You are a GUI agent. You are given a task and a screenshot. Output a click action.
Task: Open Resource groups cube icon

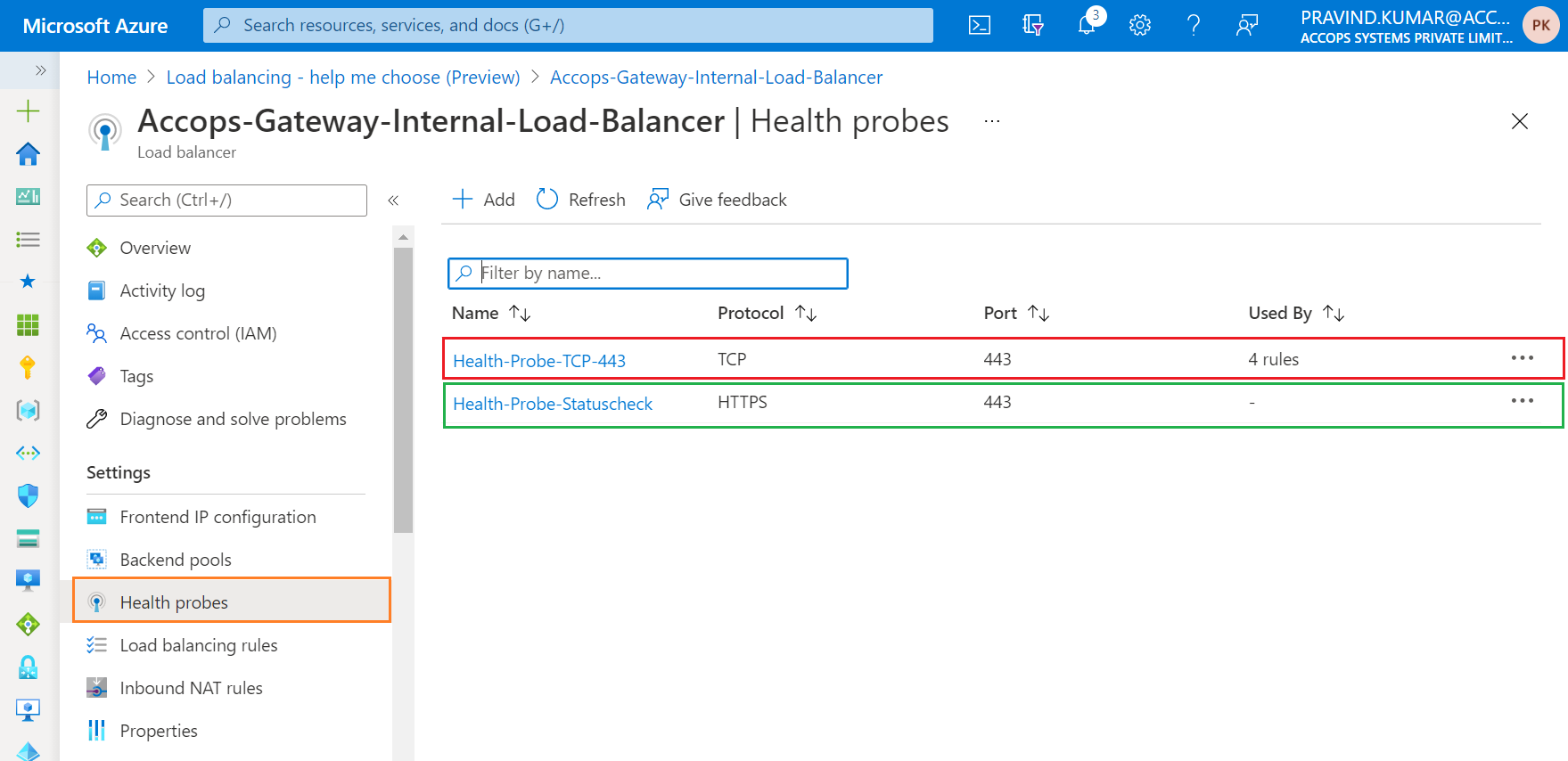[x=28, y=410]
